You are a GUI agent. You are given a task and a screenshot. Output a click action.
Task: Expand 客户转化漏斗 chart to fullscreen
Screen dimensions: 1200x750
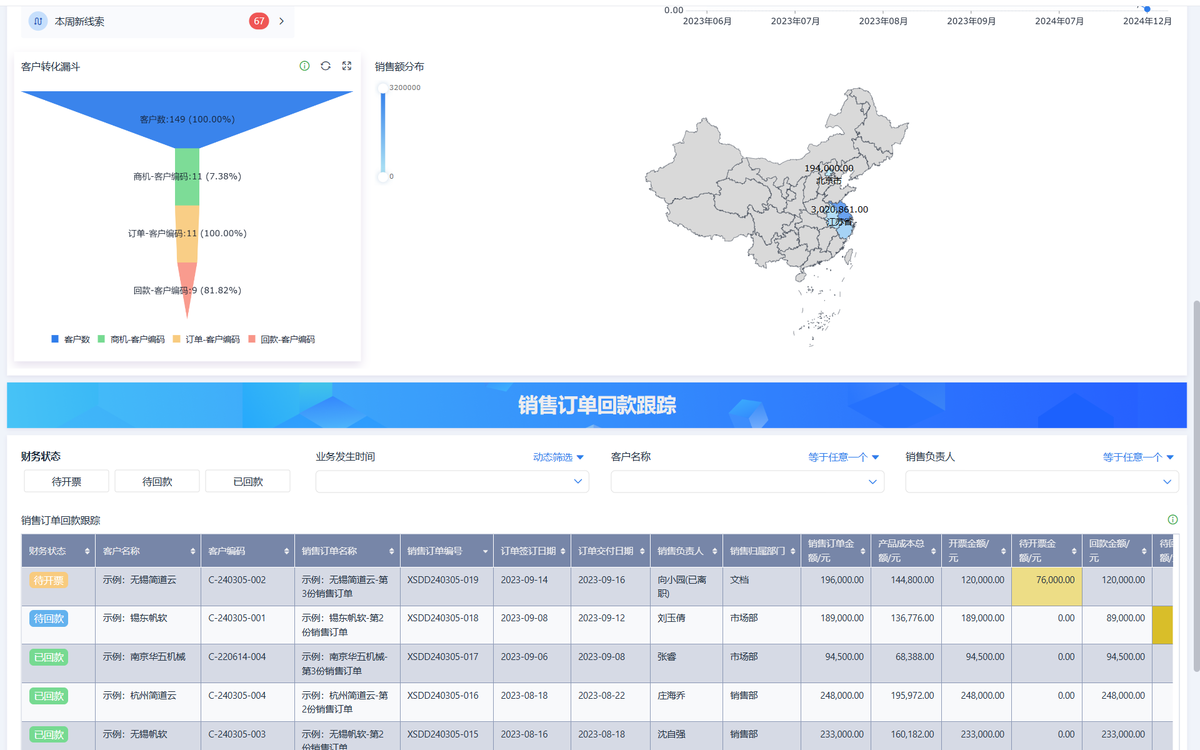pos(347,66)
